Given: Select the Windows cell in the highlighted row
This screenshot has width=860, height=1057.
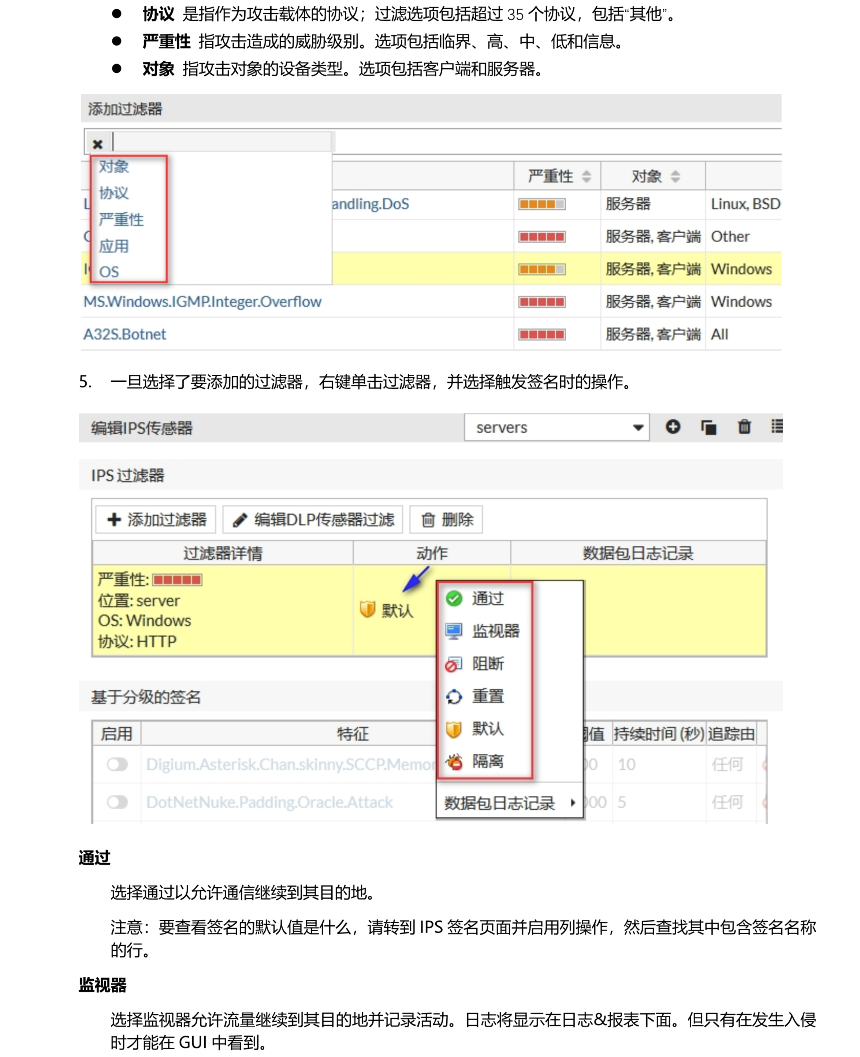Looking at the screenshot, I should [x=741, y=269].
